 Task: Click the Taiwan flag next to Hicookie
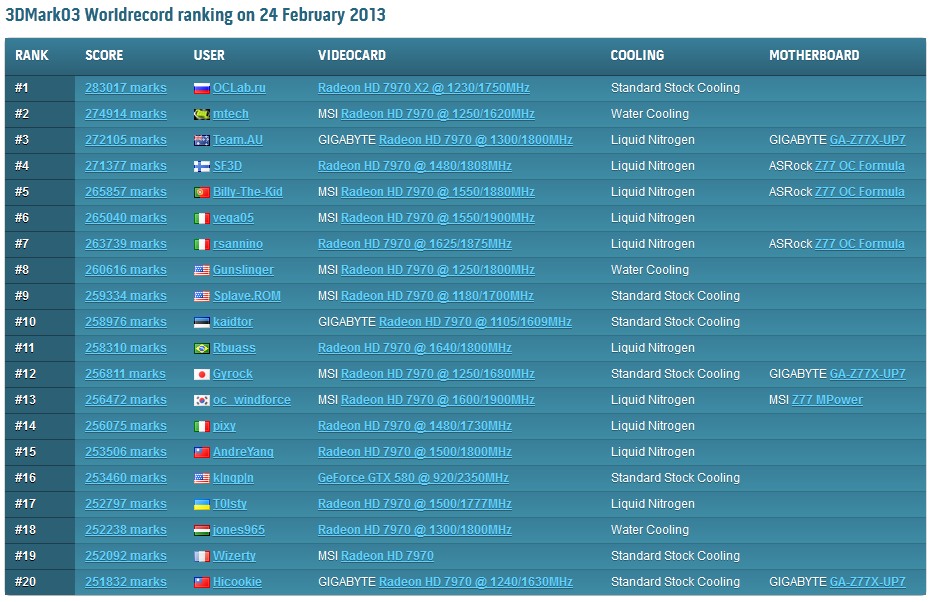coord(202,582)
